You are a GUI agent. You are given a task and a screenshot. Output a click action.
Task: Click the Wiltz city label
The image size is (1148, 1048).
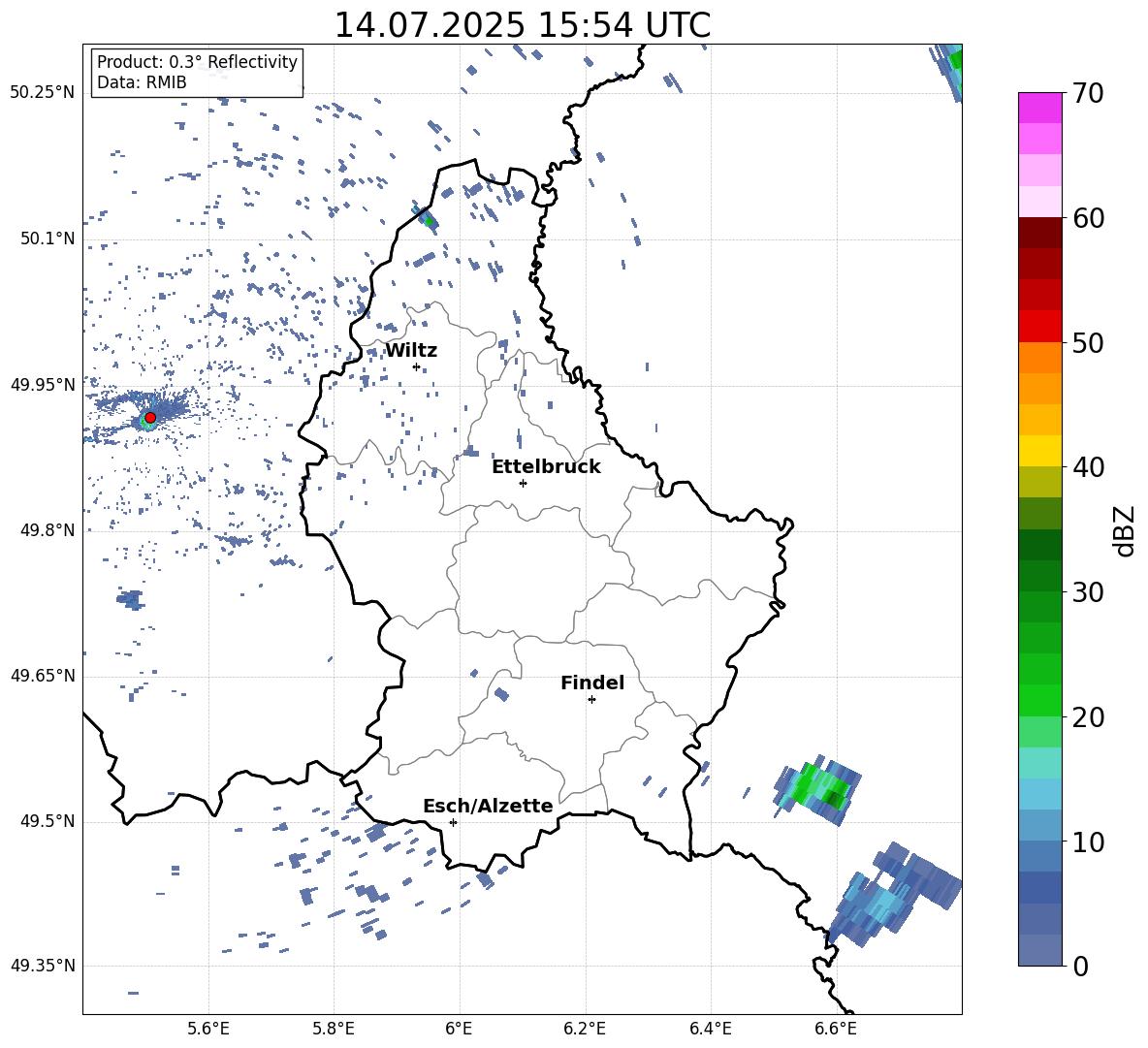pos(411,351)
